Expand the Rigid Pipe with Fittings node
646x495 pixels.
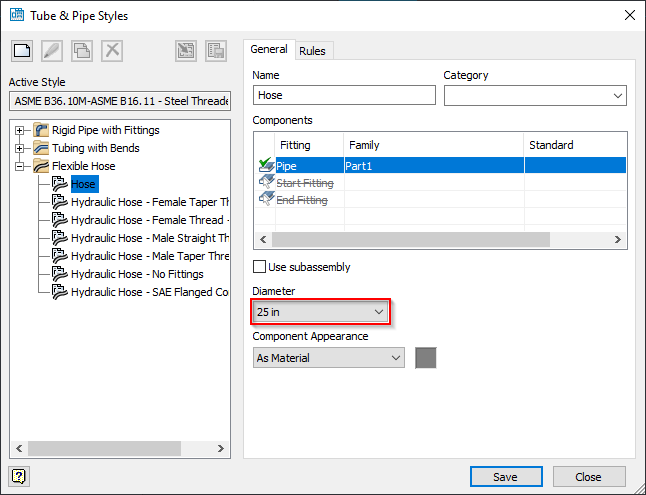20,130
